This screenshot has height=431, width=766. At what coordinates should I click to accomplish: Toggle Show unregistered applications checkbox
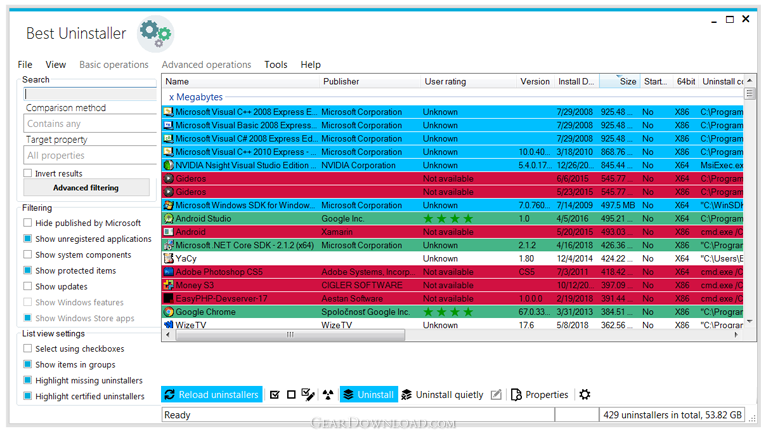click(28, 238)
